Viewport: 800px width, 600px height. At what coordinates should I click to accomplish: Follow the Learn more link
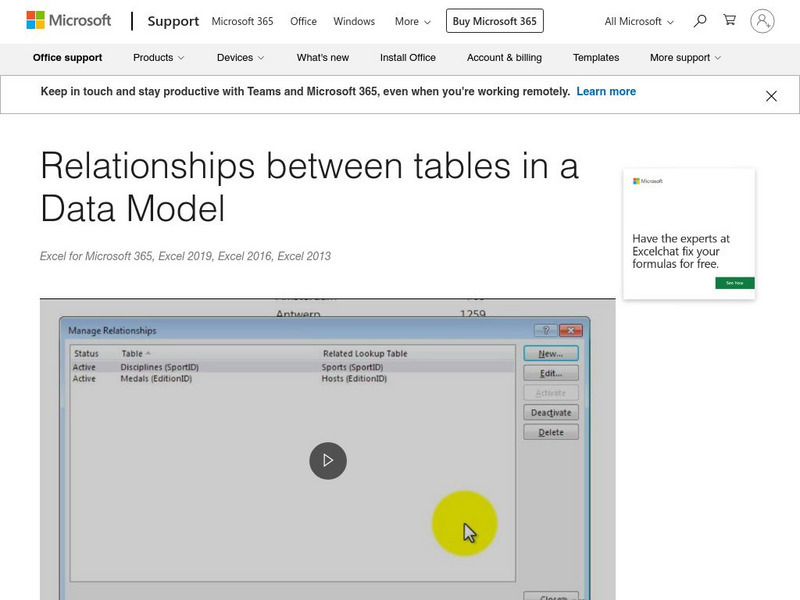[606, 91]
